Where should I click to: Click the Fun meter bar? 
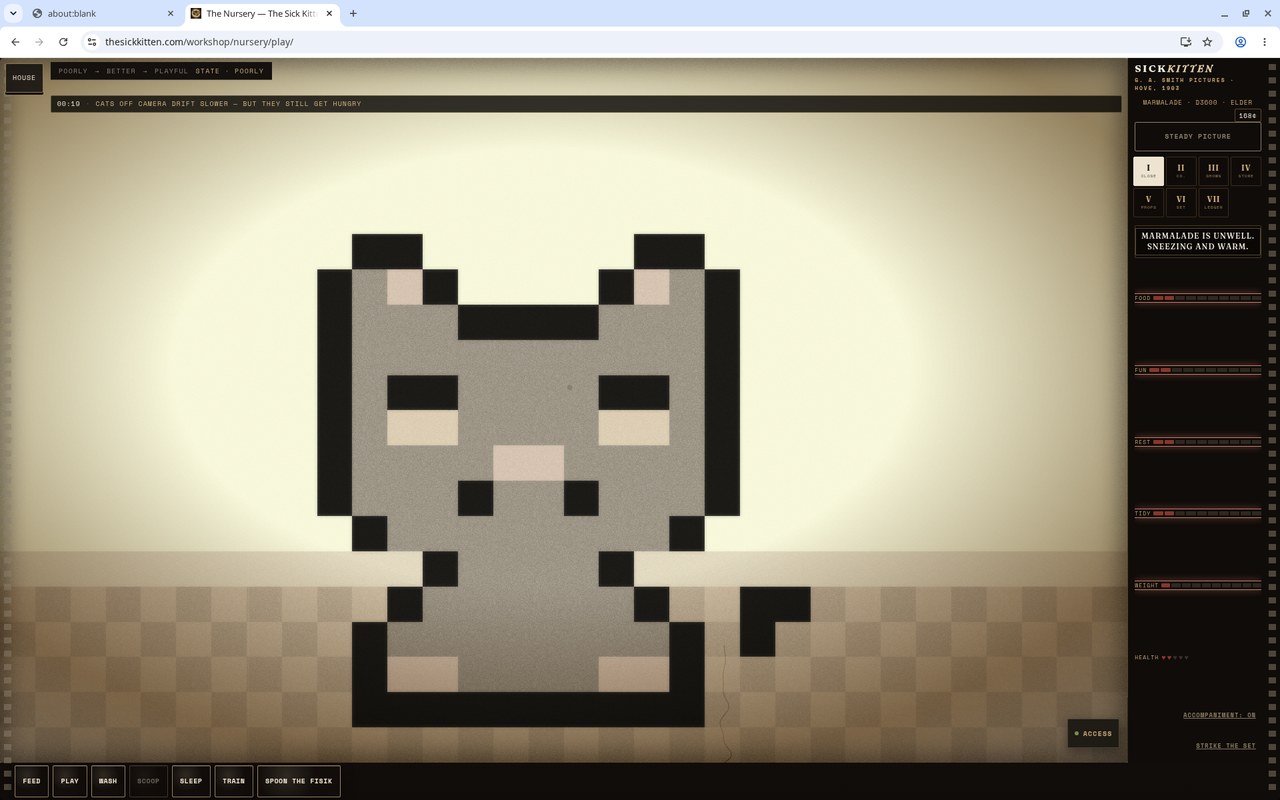[1197, 370]
